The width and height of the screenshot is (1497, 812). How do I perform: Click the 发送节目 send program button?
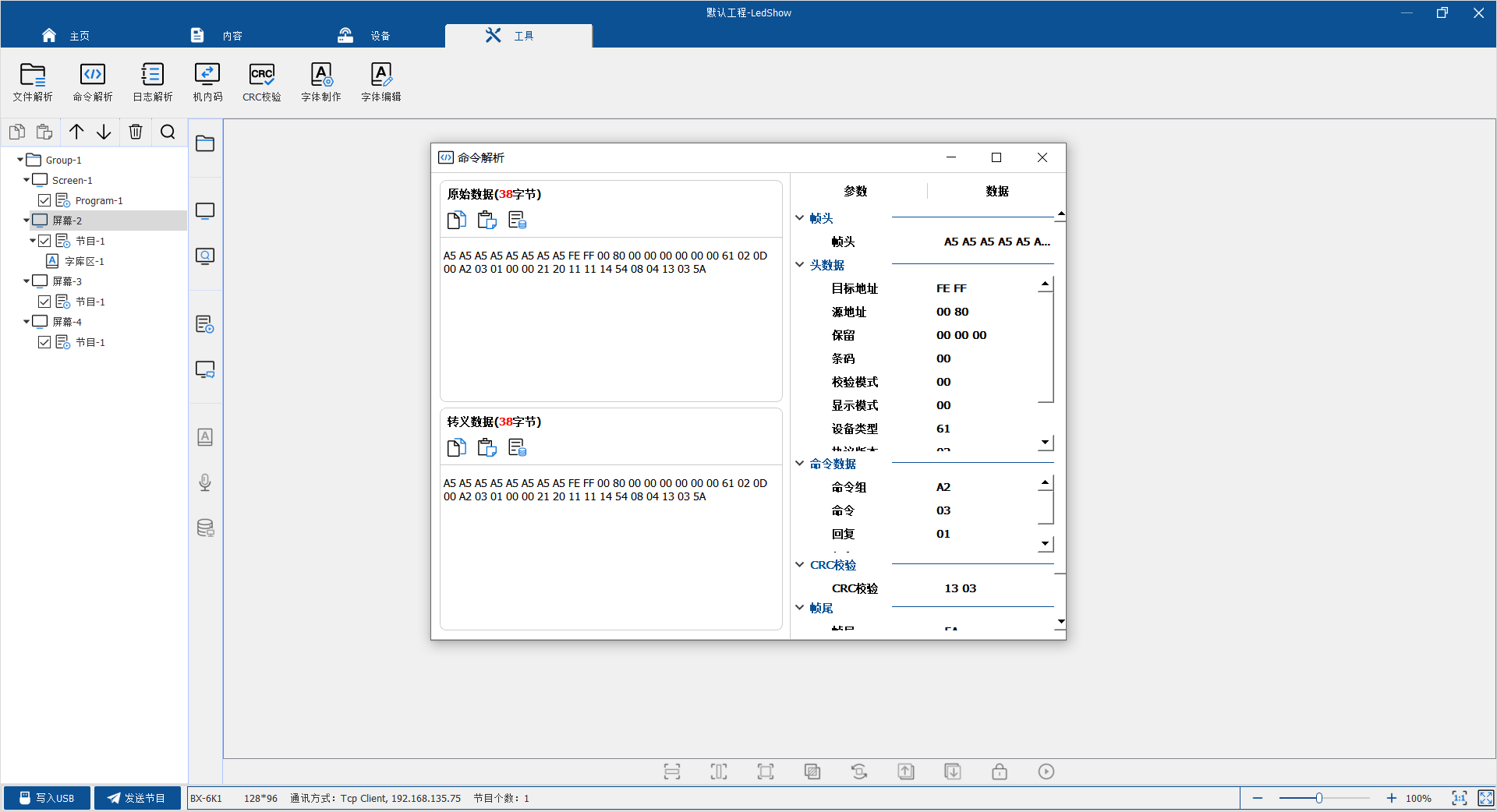pos(137,798)
